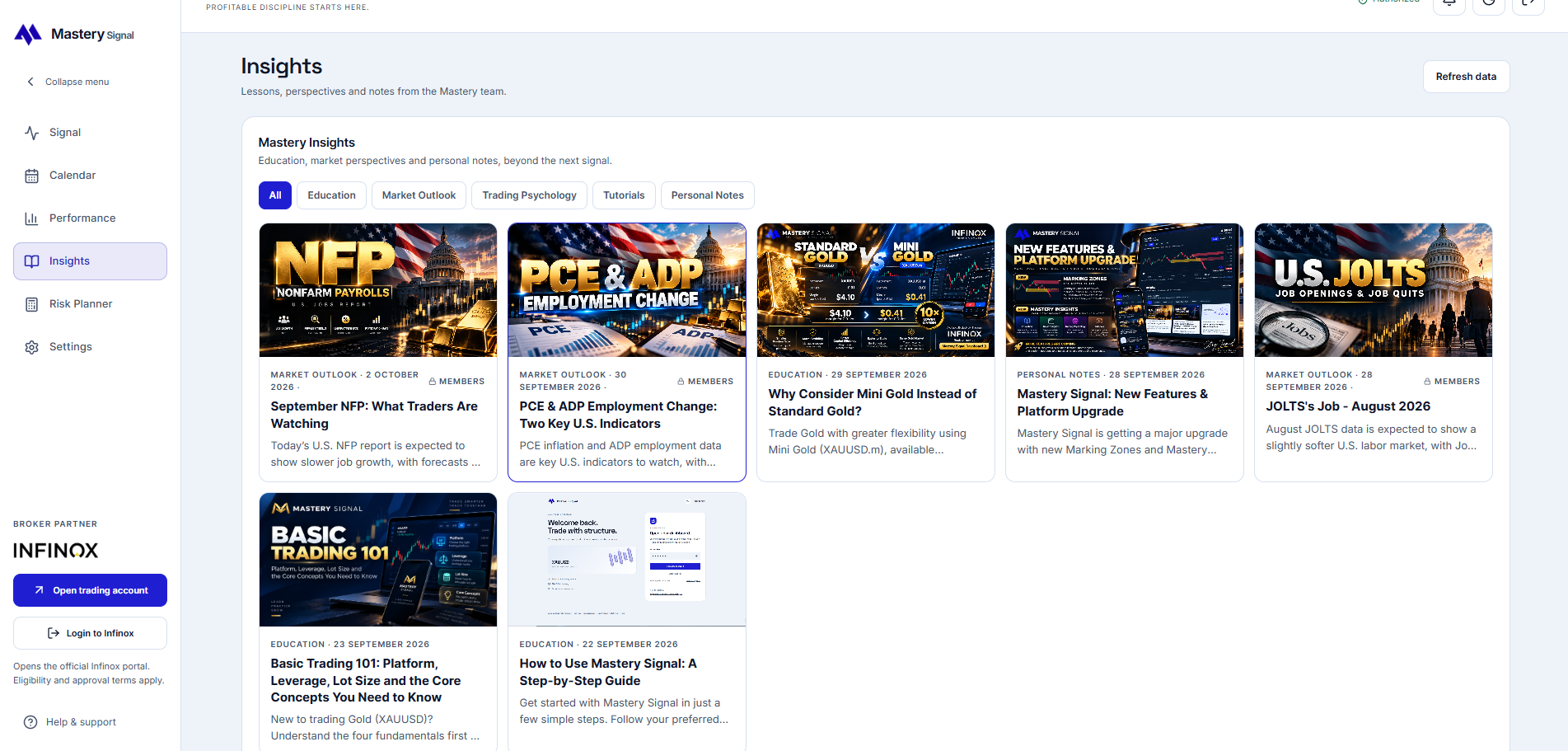The width and height of the screenshot is (1568, 751).
Task: Click the Help & support question icon
Action: click(30, 722)
